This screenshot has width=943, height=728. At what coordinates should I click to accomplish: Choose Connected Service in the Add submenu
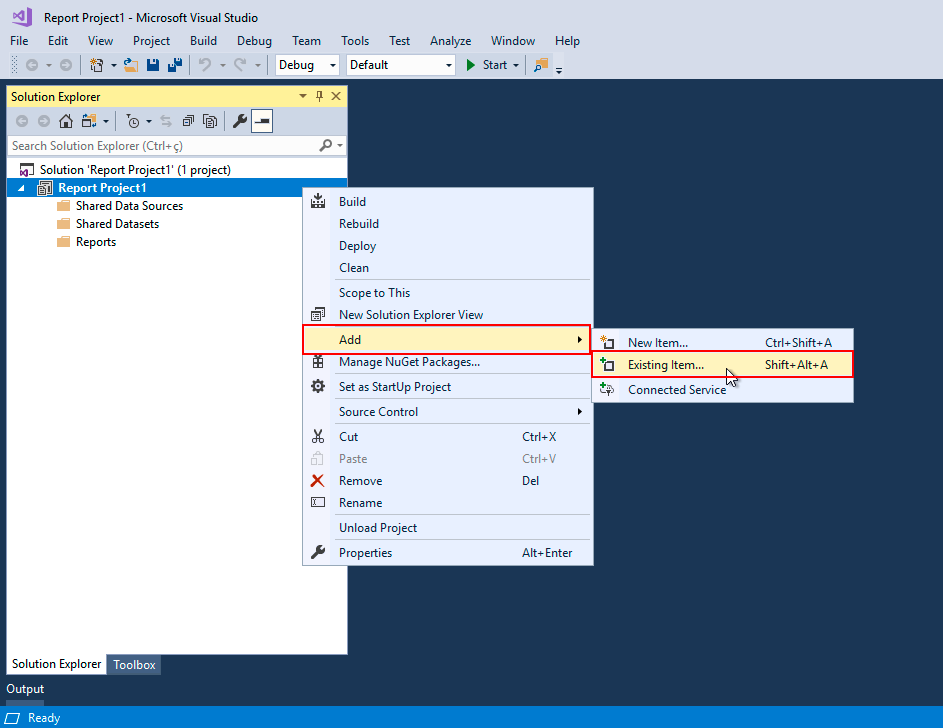[722, 390]
